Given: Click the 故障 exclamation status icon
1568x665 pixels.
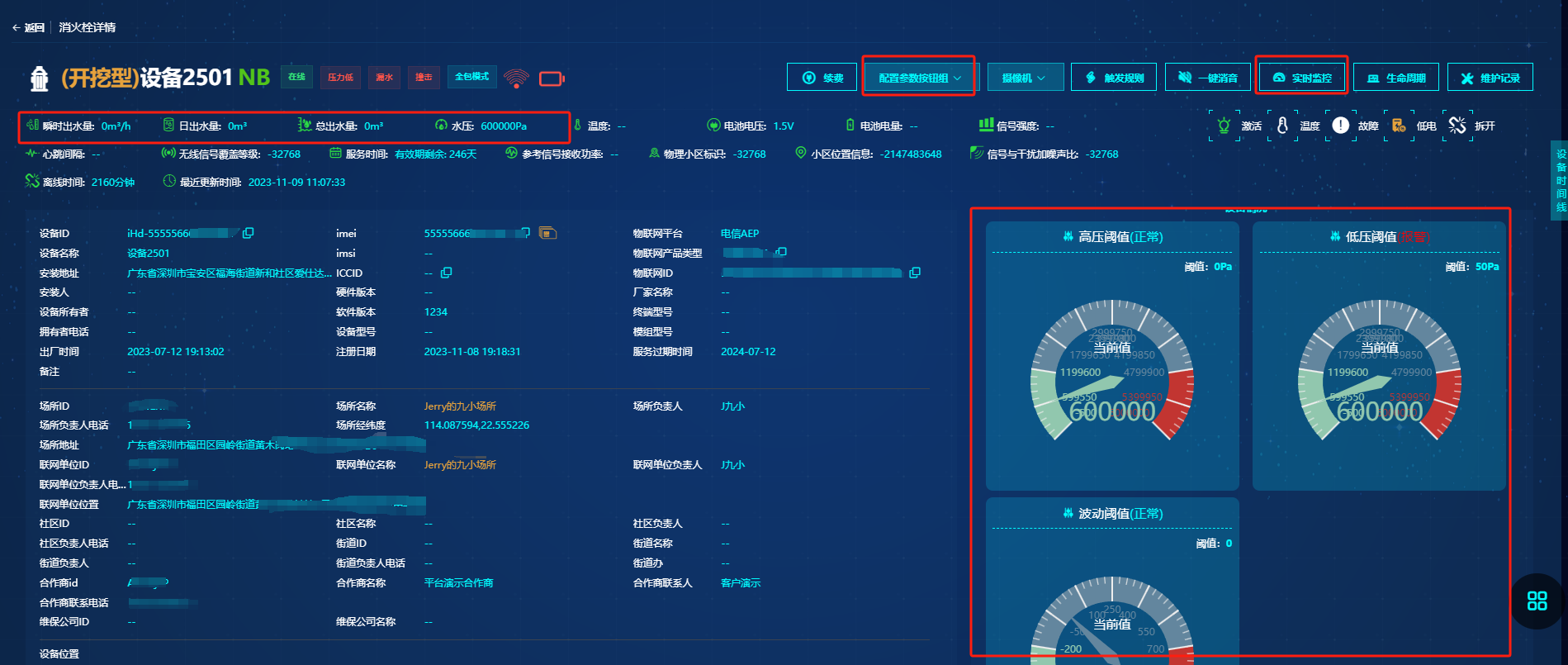Looking at the screenshot, I should click(1341, 126).
